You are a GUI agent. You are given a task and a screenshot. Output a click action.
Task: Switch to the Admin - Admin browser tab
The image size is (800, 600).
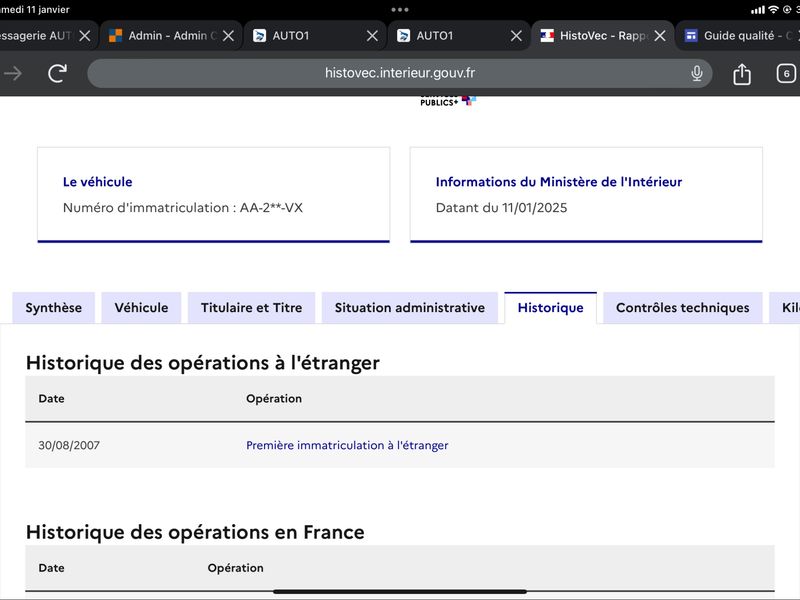click(171, 36)
